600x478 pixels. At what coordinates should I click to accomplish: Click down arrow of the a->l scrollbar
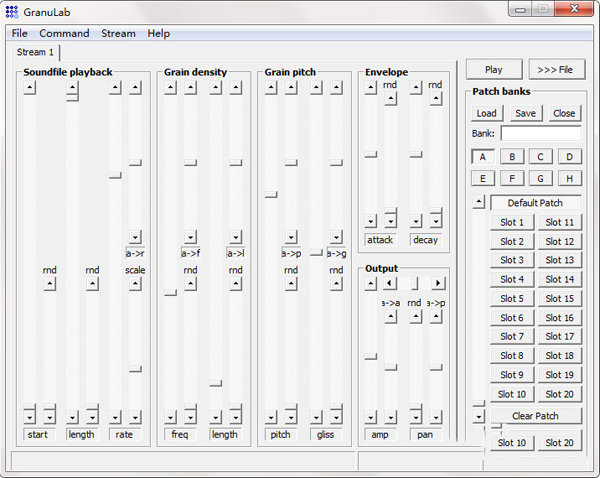235,237
